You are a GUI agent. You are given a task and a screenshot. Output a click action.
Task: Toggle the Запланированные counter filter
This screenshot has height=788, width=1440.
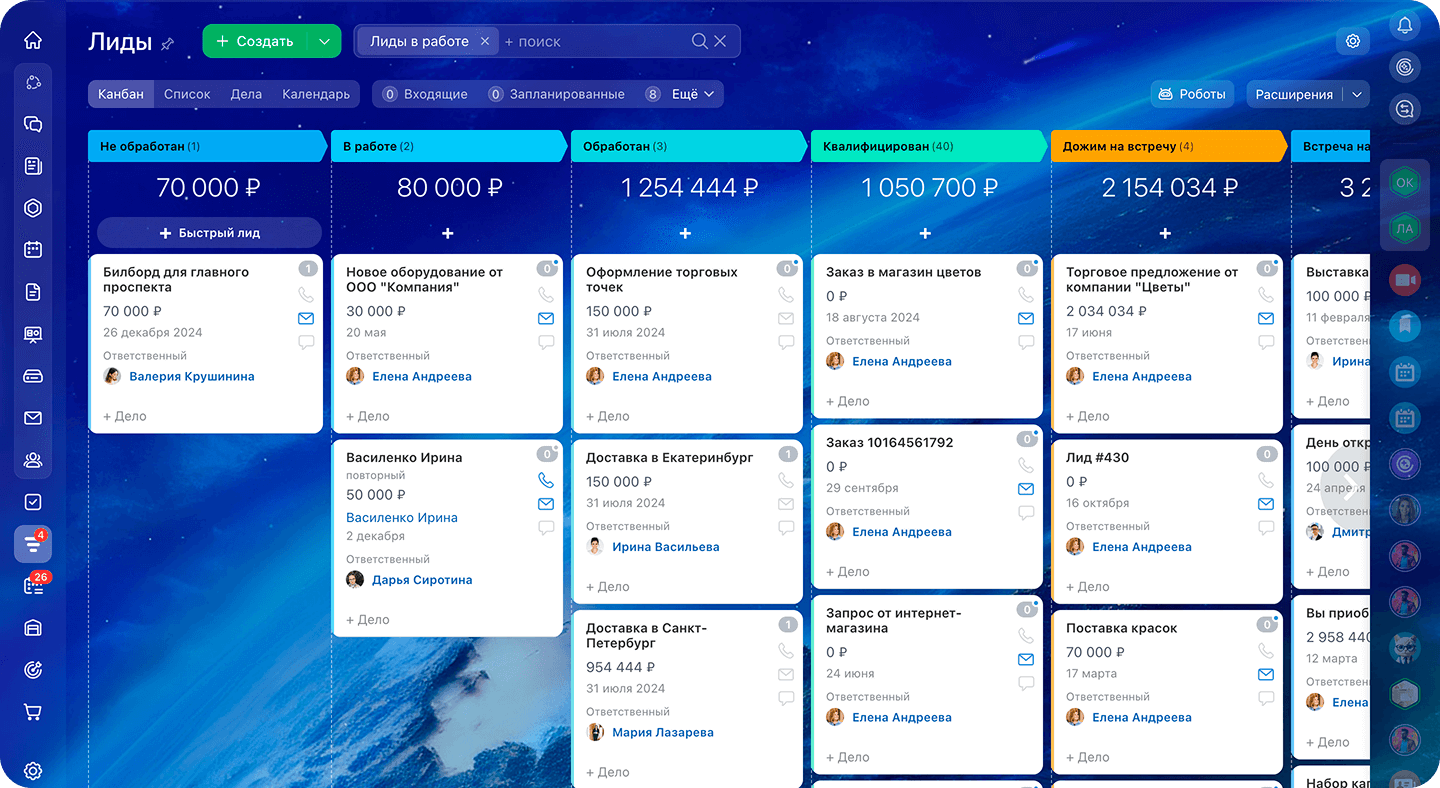(x=556, y=94)
